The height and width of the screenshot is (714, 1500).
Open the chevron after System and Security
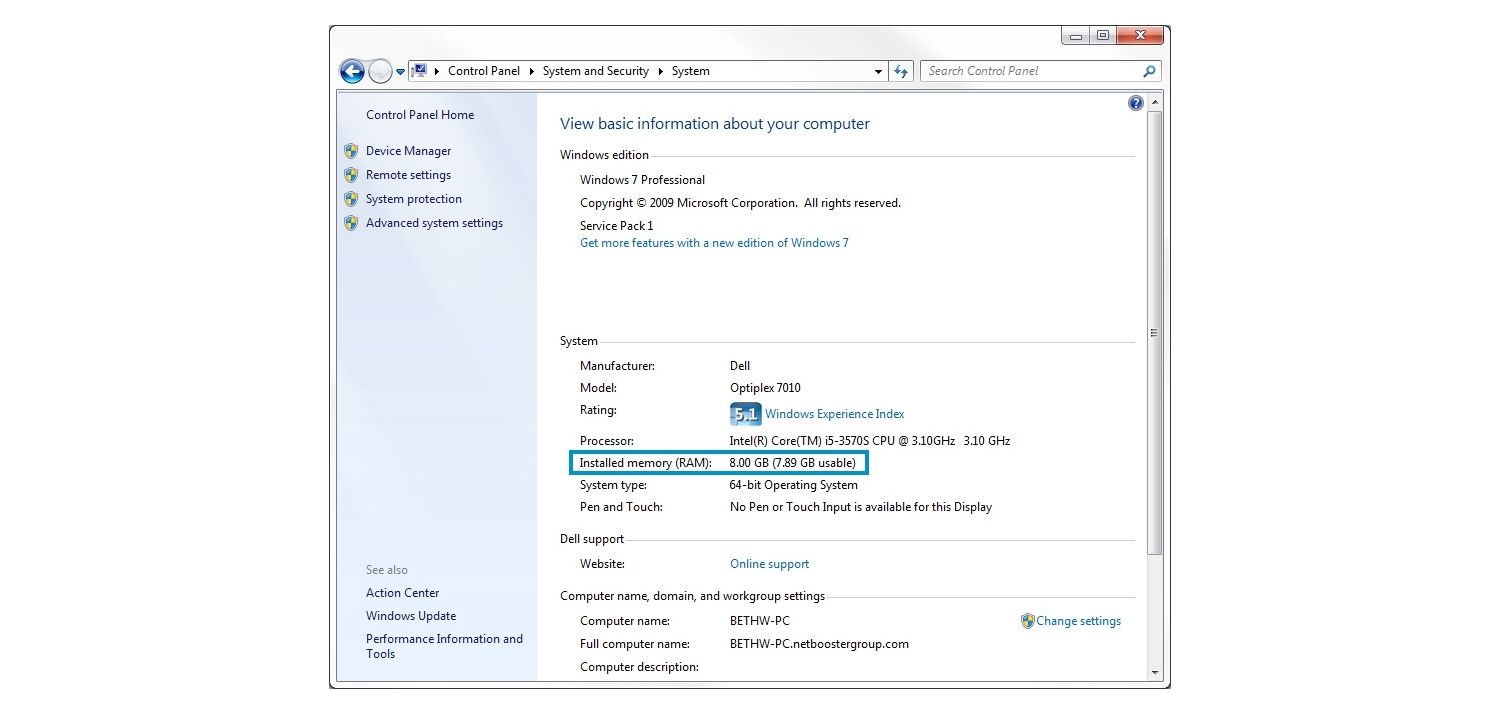click(661, 71)
